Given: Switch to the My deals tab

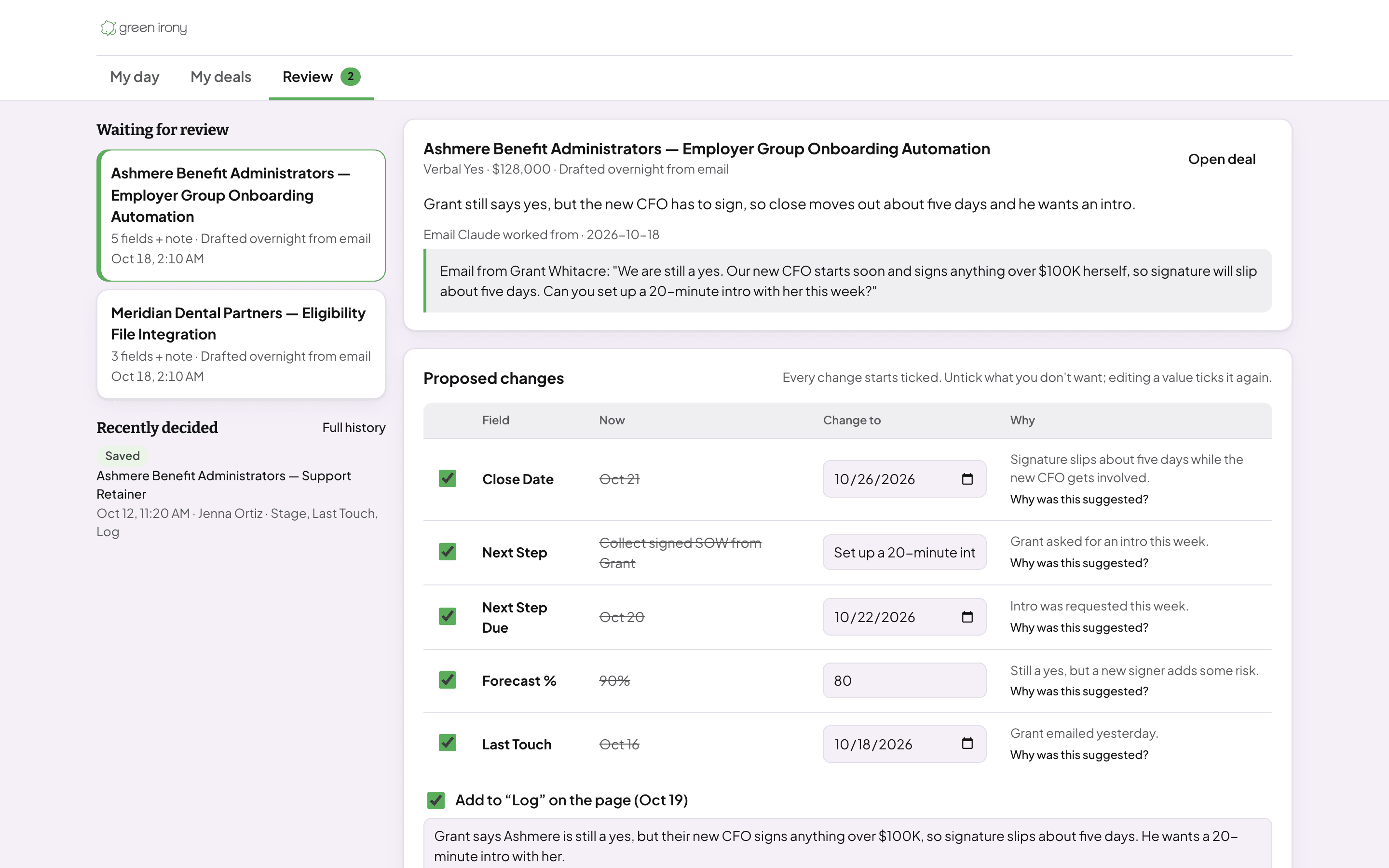Looking at the screenshot, I should coord(221,77).
